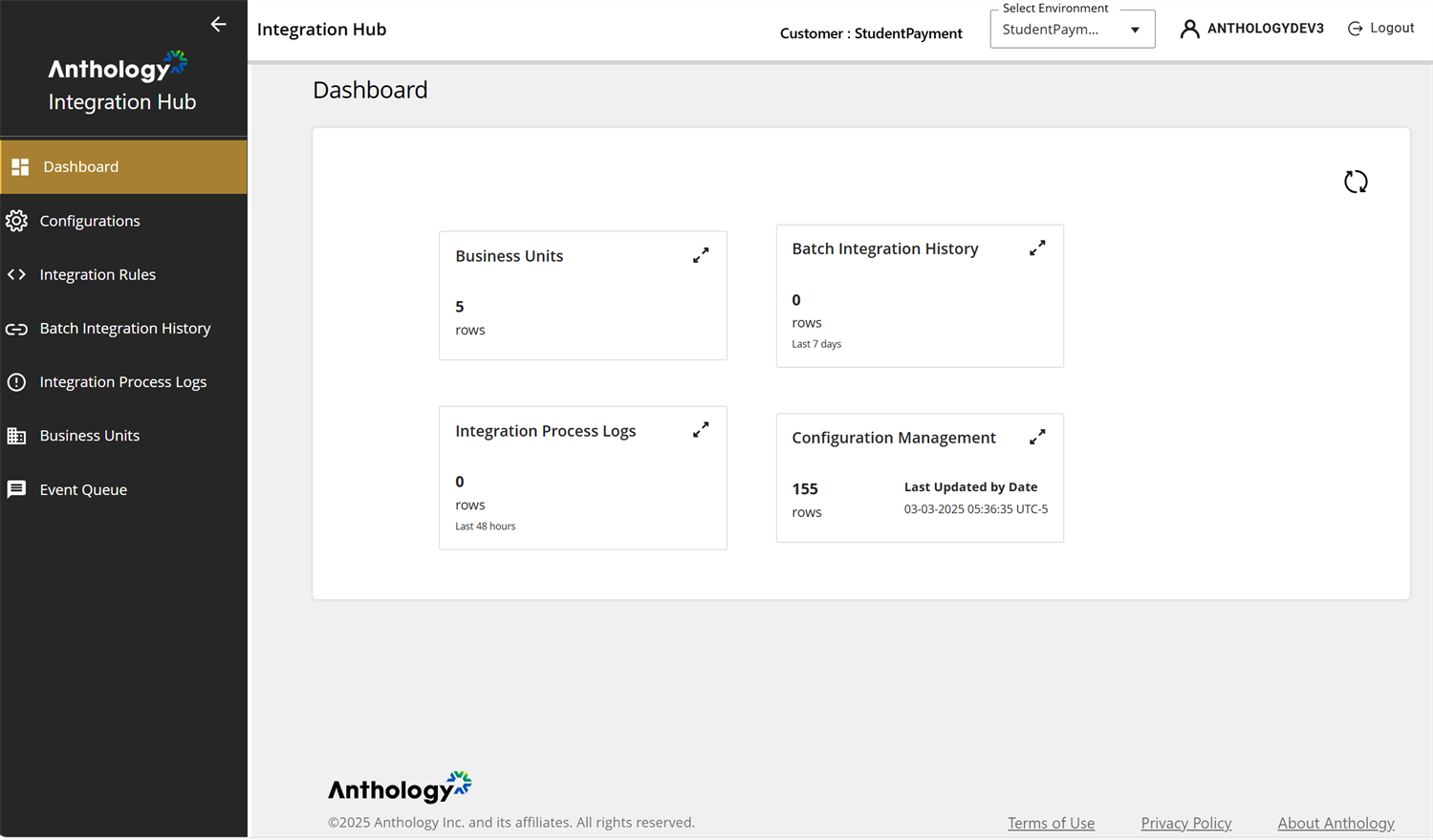This screenshot has width=1433, height=840.
Task: Expand the Configuration Management card
Action: click(x=1037, y=437)
